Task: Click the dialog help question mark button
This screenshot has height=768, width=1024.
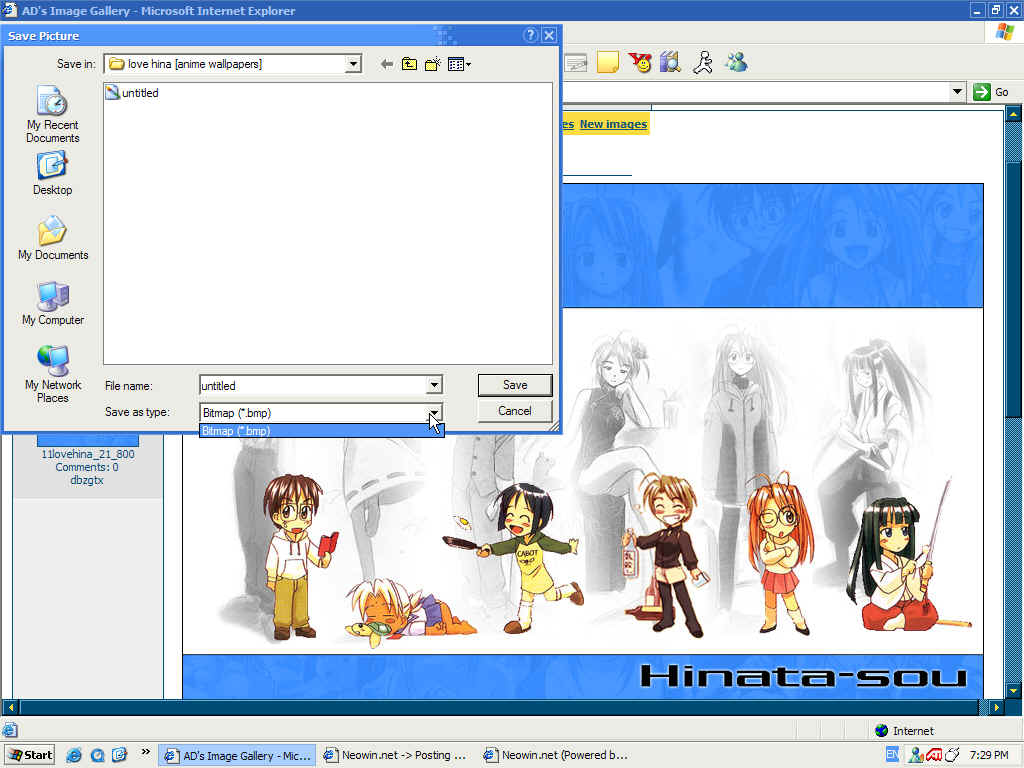Action: tap(530, 35)
